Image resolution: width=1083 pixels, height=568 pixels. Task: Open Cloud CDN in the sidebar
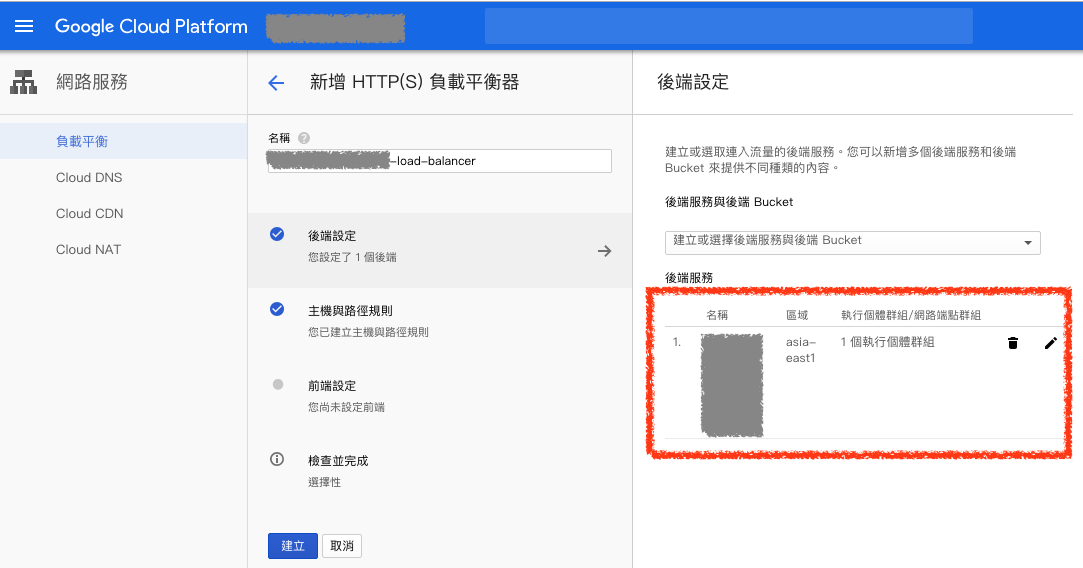[x=89, y=213]
